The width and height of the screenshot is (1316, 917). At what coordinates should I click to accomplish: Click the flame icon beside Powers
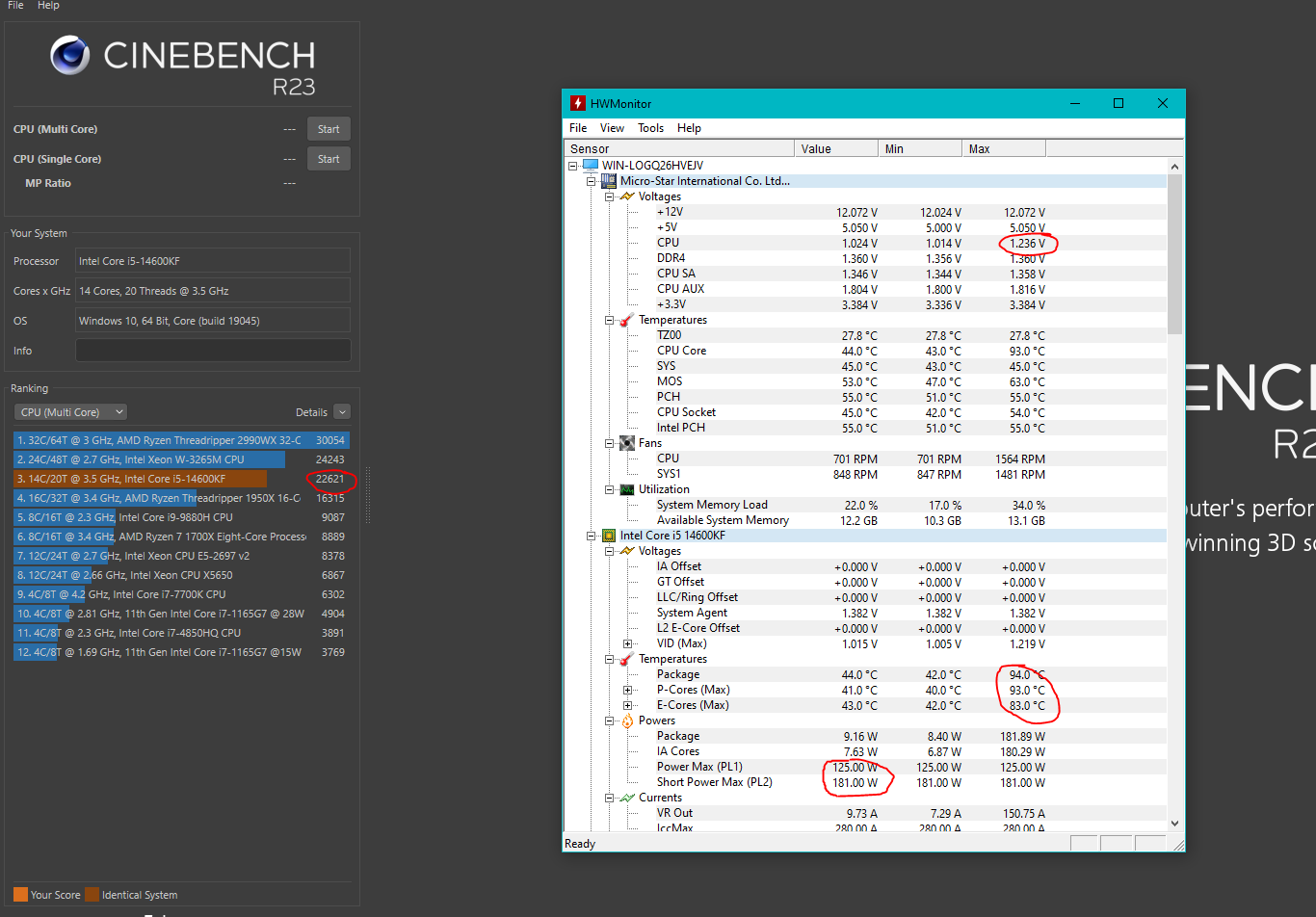click(x=627, y=720)
